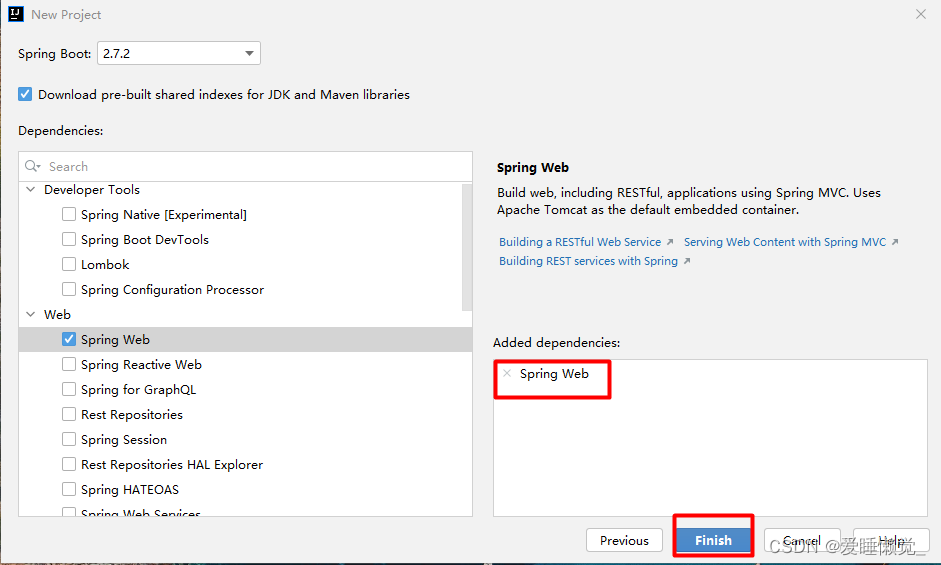Viewport: 941px width, 565px height.
Task: Tick the Spring HATEOAS checkbox
Action: [69, 489]
